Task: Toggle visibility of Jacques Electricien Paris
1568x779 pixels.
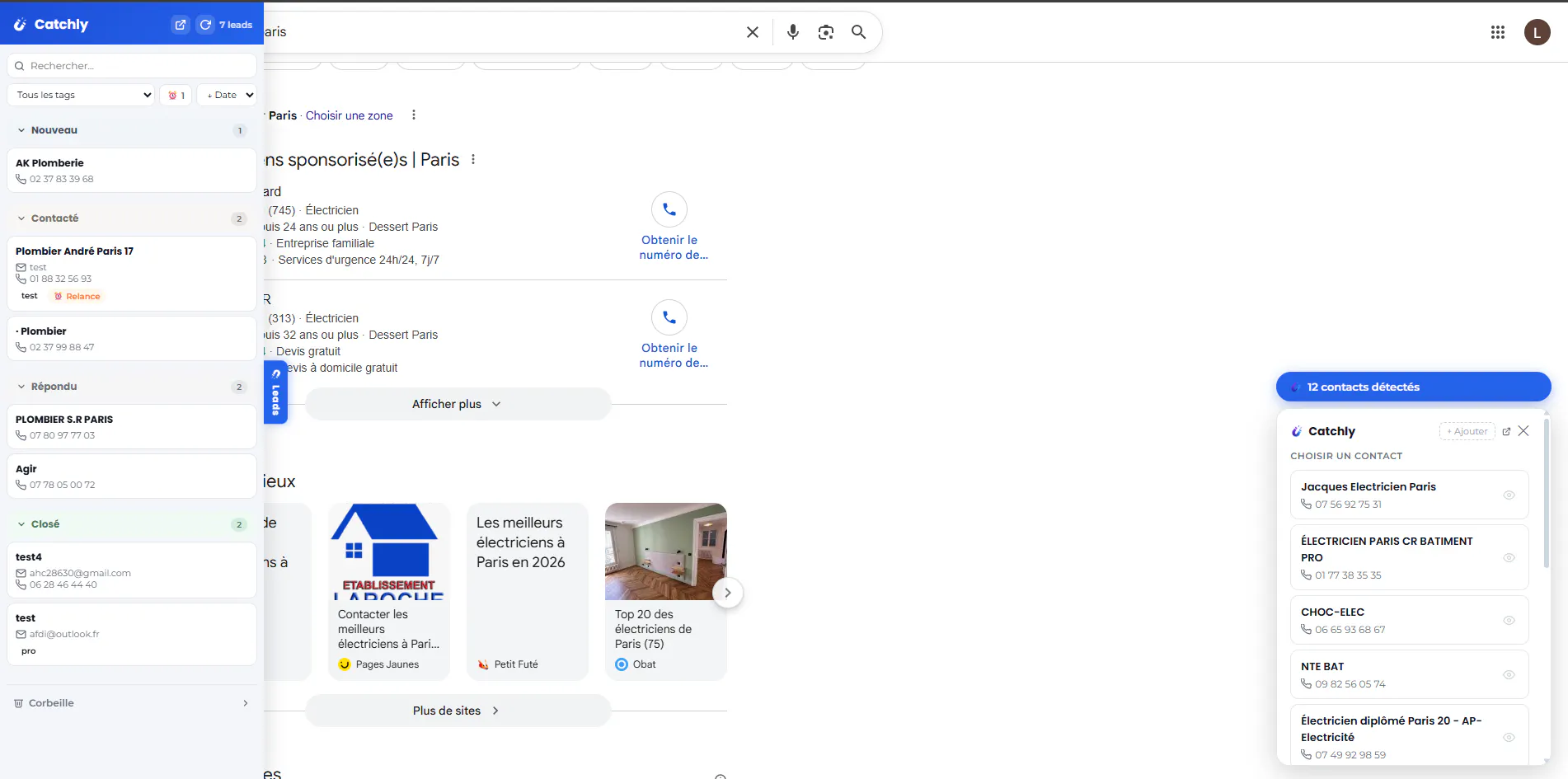Action: pos(1509,495)
